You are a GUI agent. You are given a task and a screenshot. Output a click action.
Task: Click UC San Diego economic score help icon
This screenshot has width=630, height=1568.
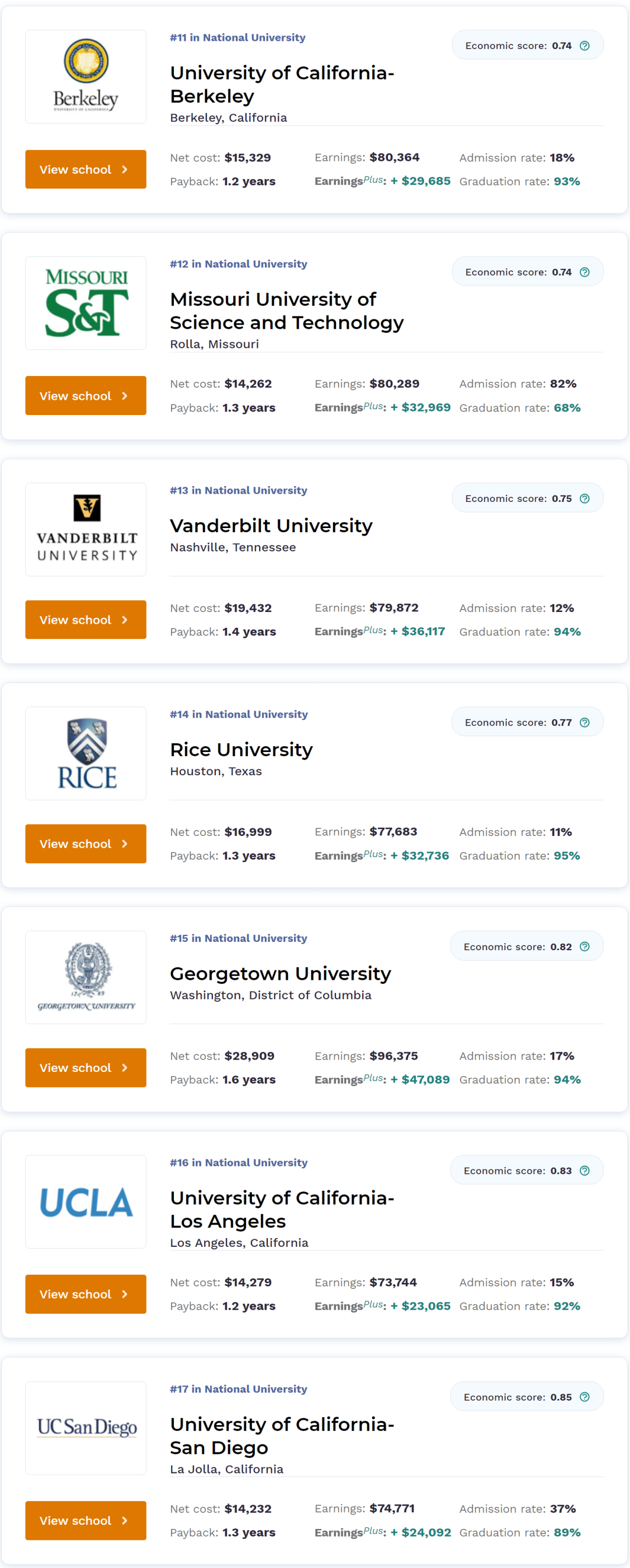(x=584, y=1397)
